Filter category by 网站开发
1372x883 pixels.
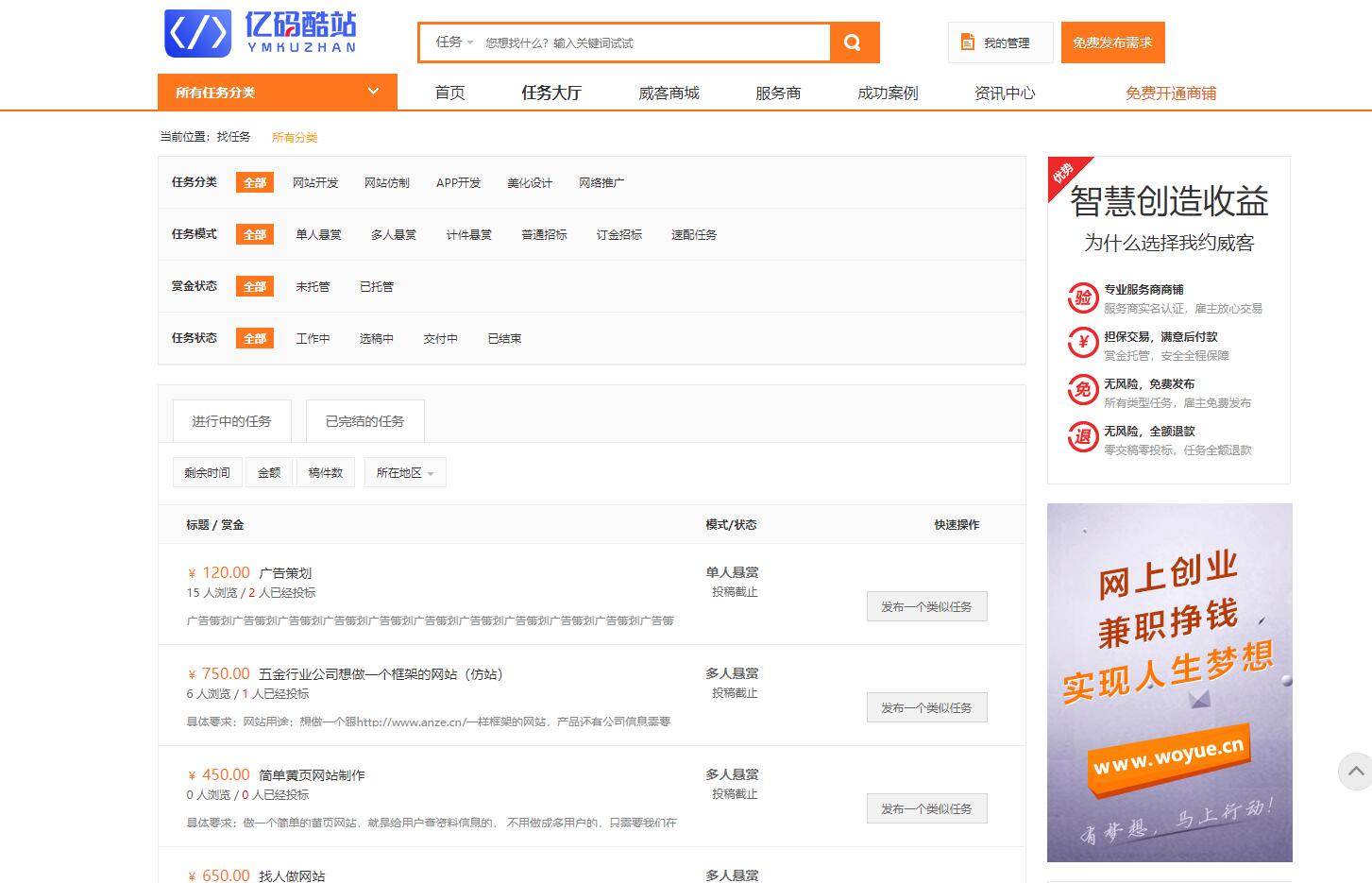(315, 182)
